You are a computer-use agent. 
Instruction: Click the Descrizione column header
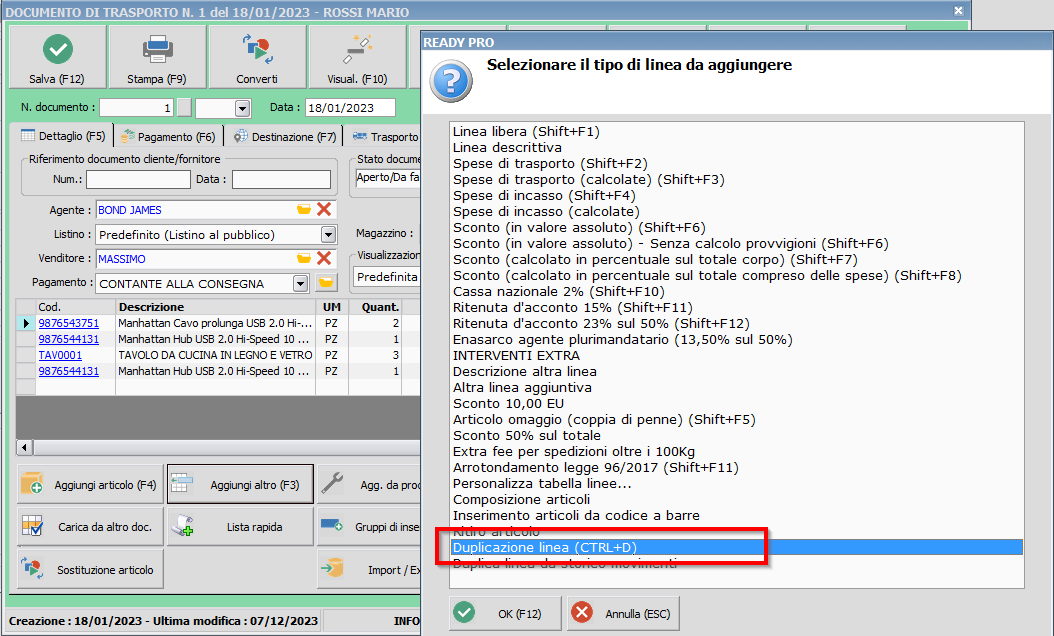[x=215, y=307]
